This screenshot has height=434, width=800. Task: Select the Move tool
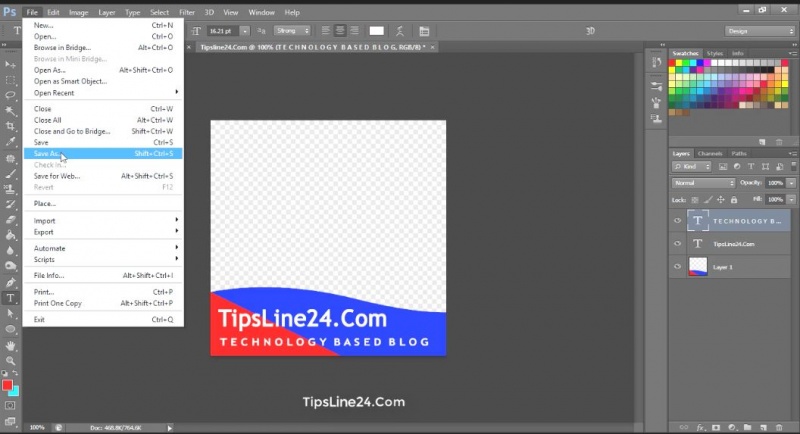click(x=10, y=65)
